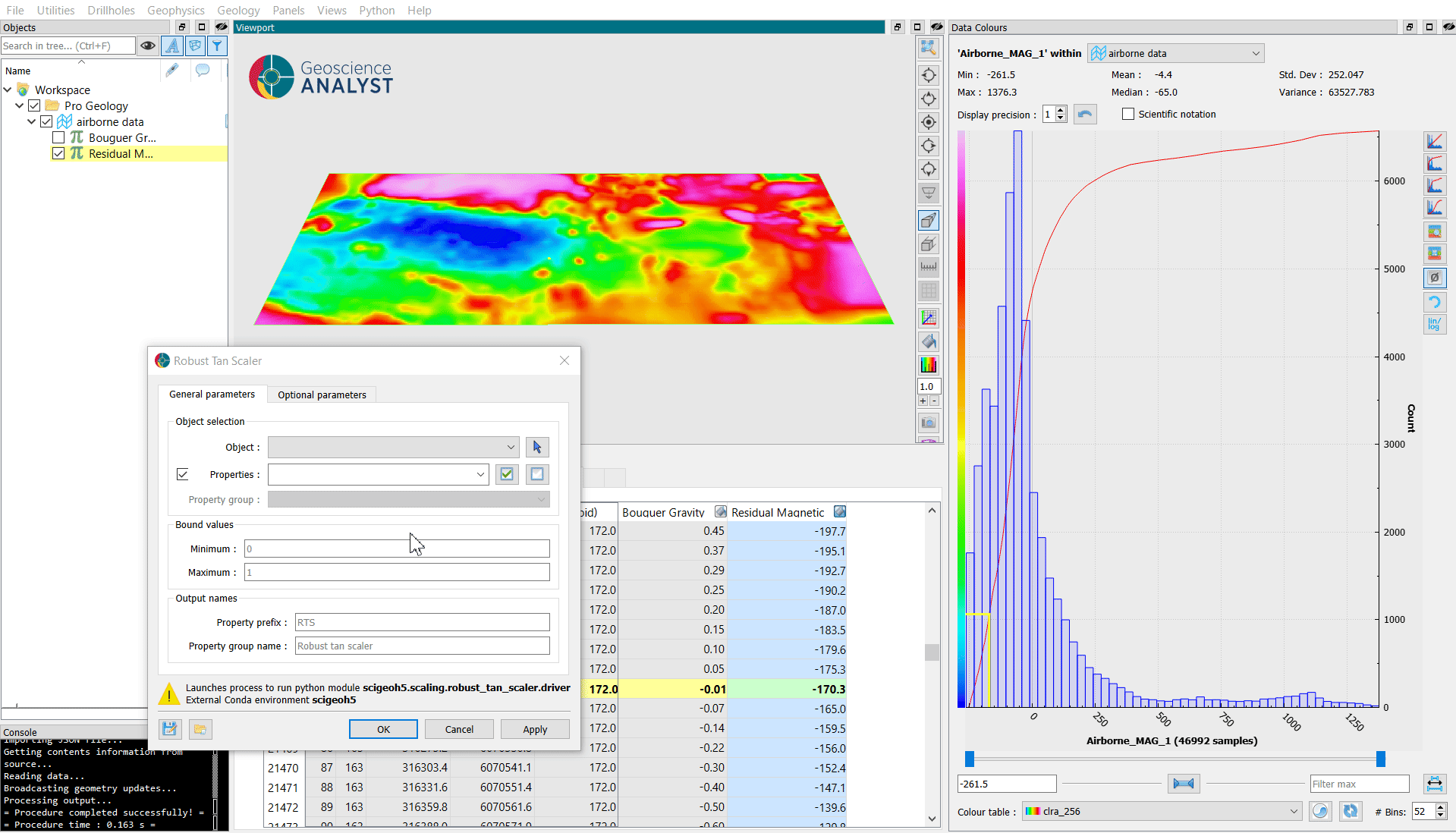Open the Properties dropdown in the dialog
This screenshot has height=833, width=1456.
[378, 475]
